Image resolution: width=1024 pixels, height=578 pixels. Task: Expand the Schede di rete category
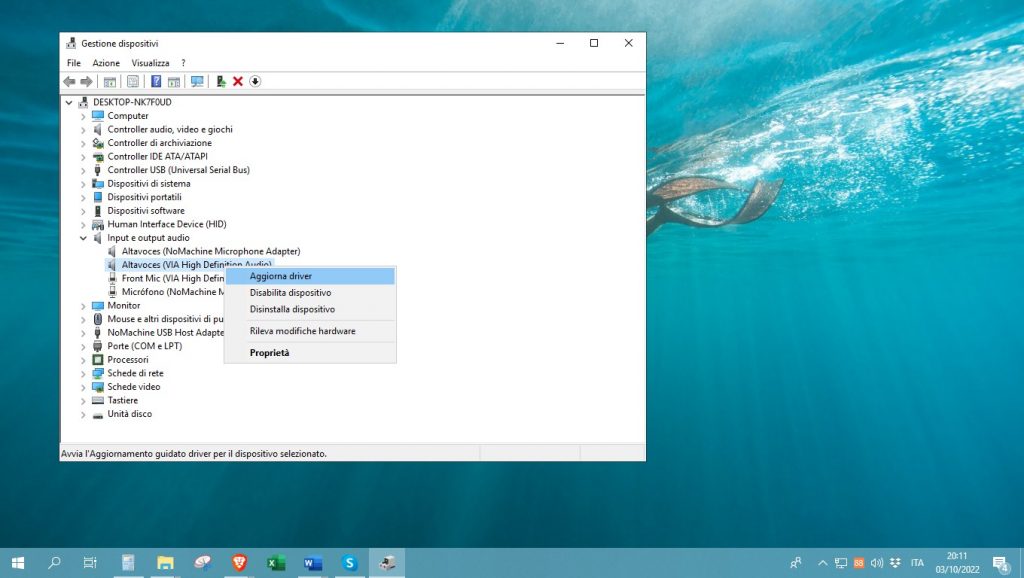83,373
